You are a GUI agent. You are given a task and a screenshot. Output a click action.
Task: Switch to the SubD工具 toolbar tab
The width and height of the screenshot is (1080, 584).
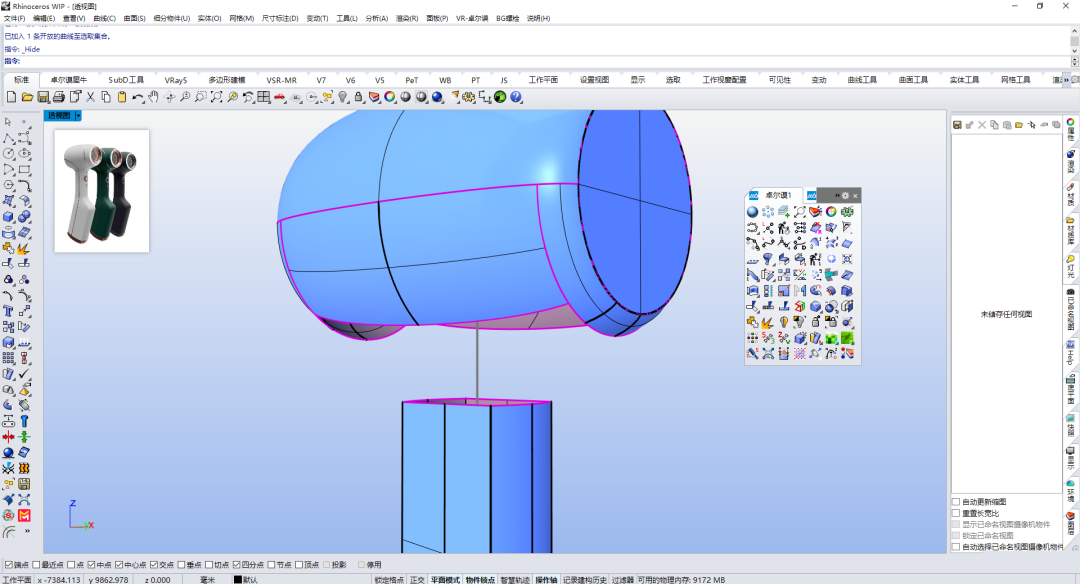pos(126,80)
